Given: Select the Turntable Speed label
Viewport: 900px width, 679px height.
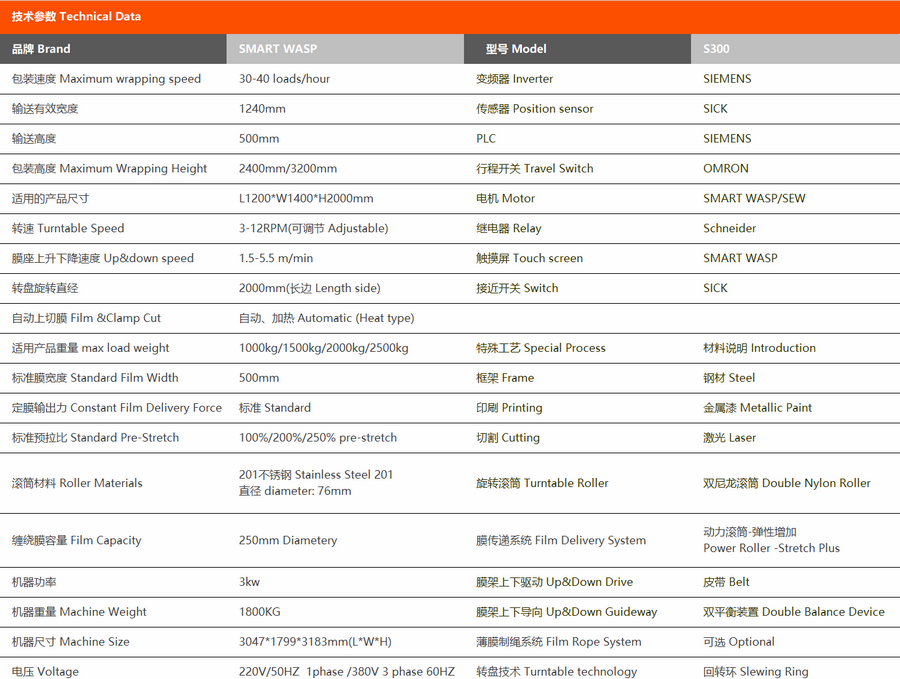Looking at the screenshot, I should coord(68,229).
